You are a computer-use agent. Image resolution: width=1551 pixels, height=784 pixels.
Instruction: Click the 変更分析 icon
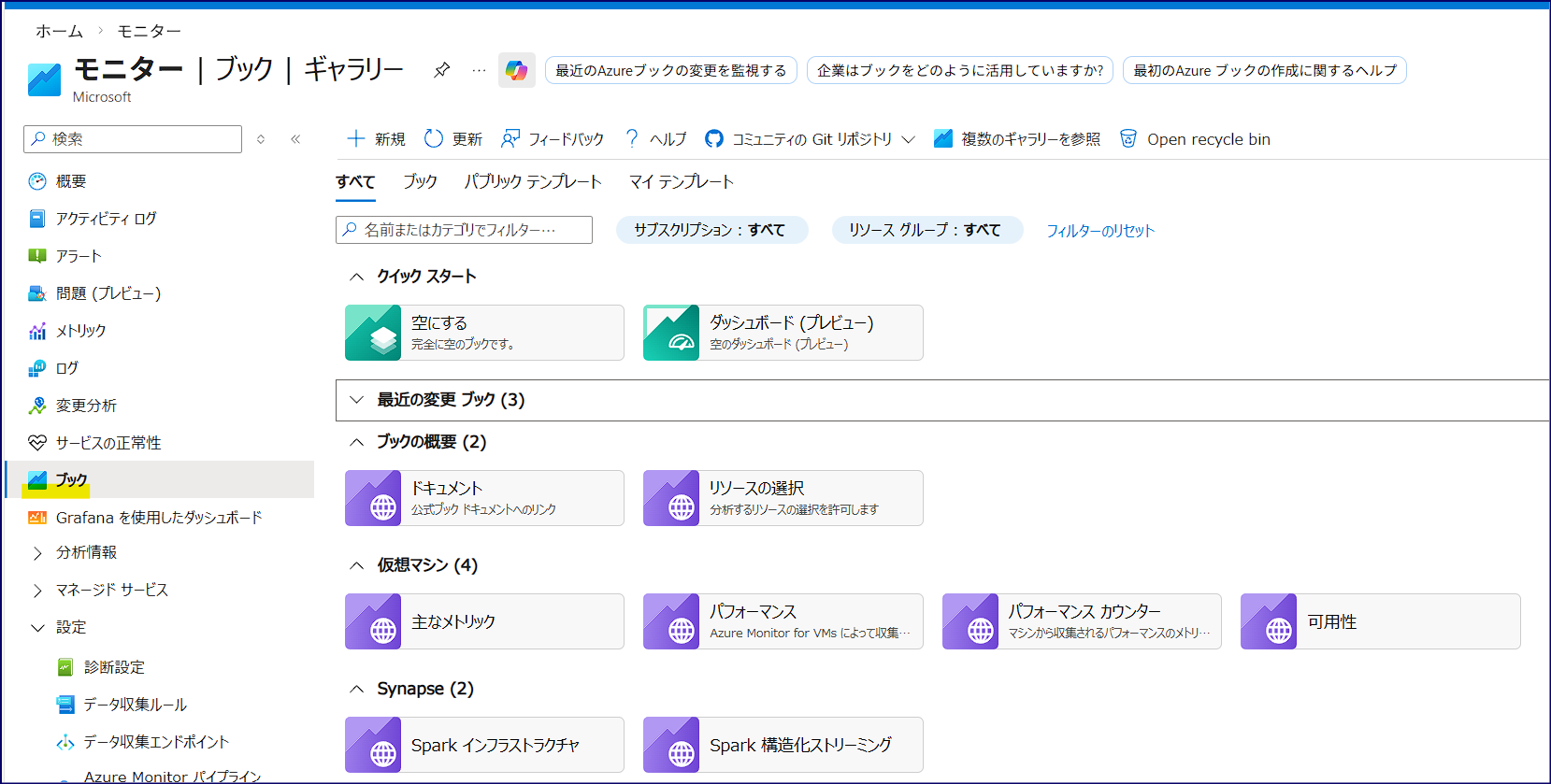tap(37, 406)
